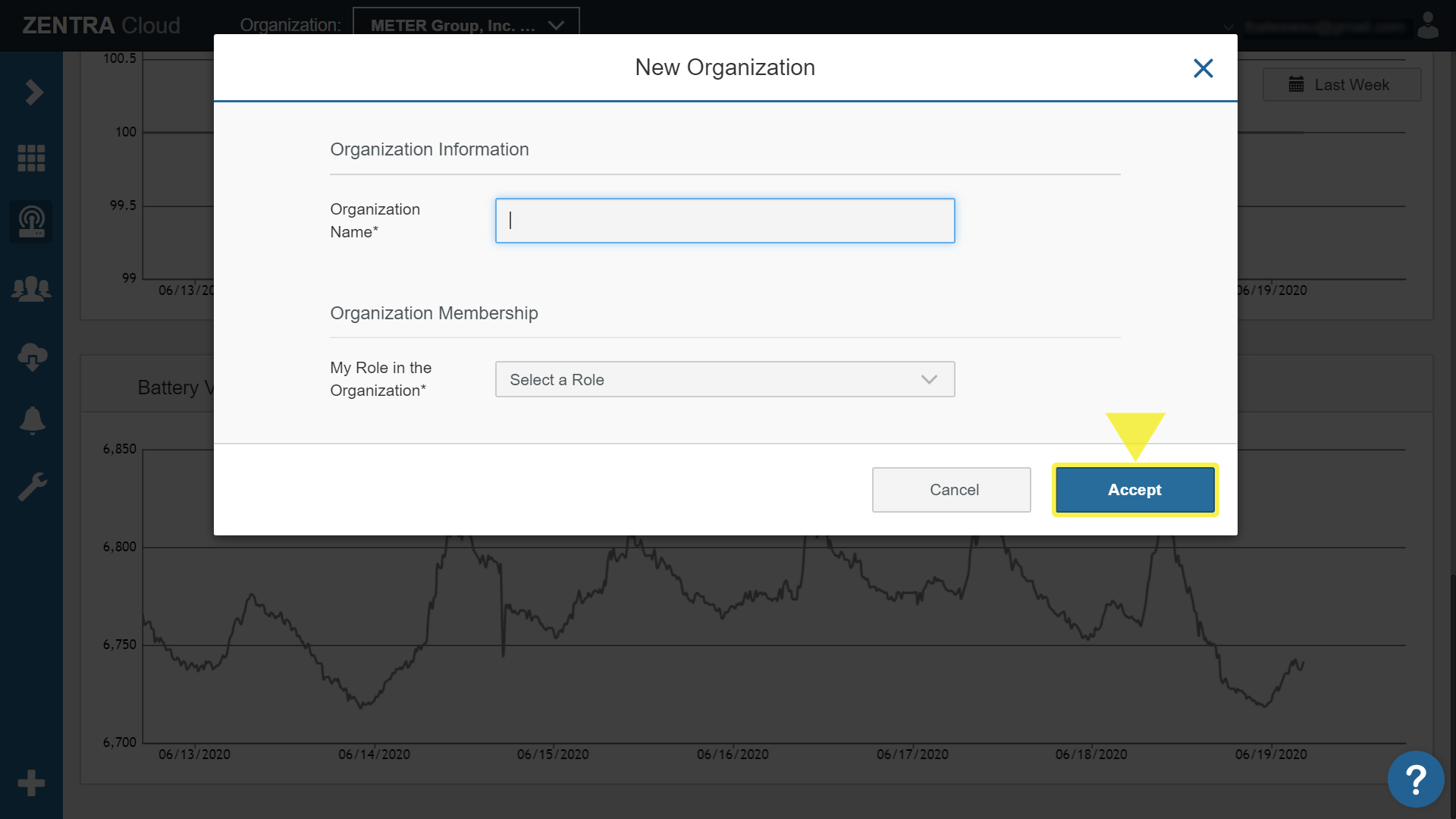Click the Cancel button
Screen dimensions: 1456x819
(951, 490)
